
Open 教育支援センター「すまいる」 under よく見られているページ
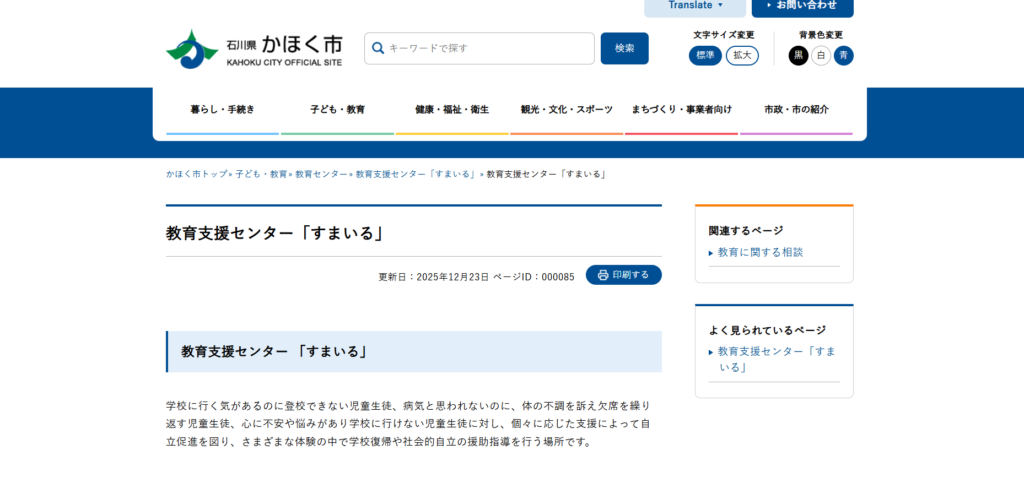point(776,359)
